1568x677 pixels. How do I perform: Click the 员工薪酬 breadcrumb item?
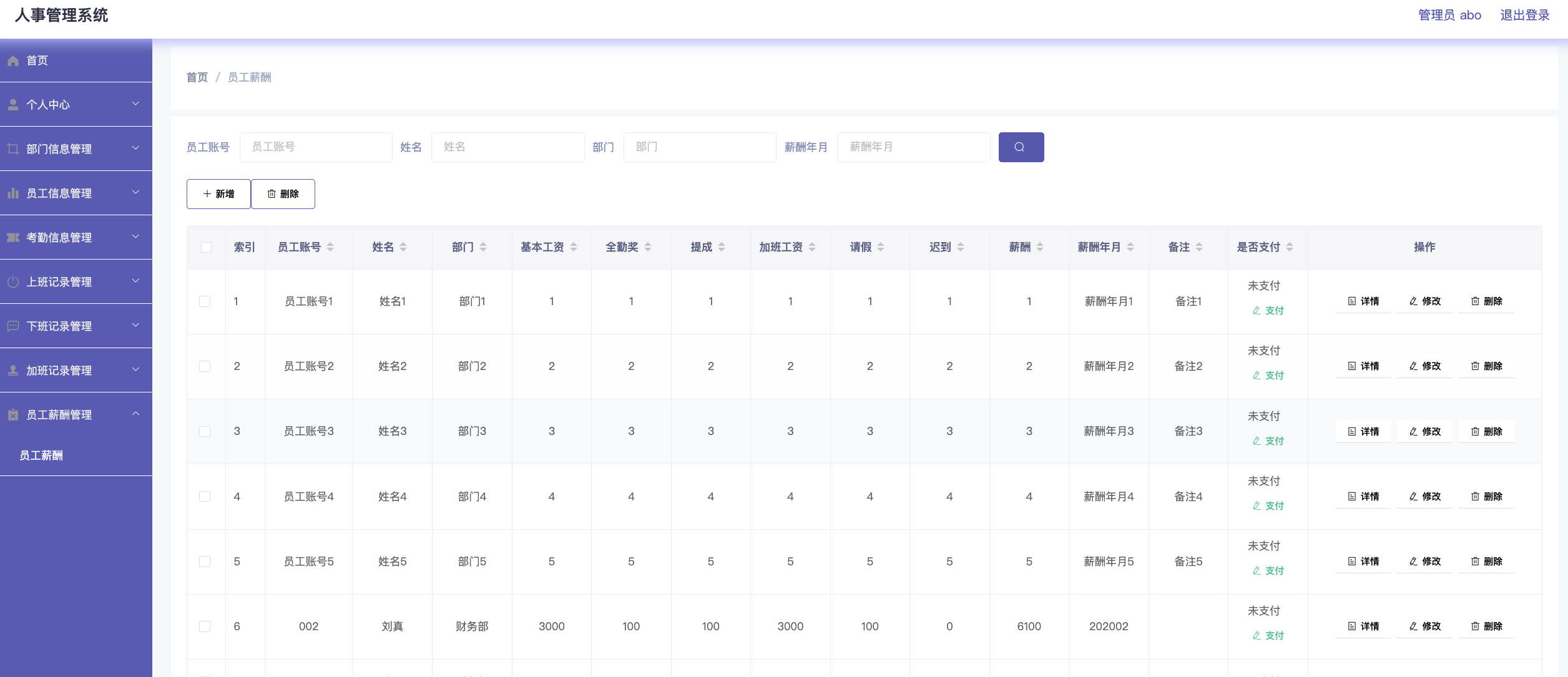coord(249,77)
